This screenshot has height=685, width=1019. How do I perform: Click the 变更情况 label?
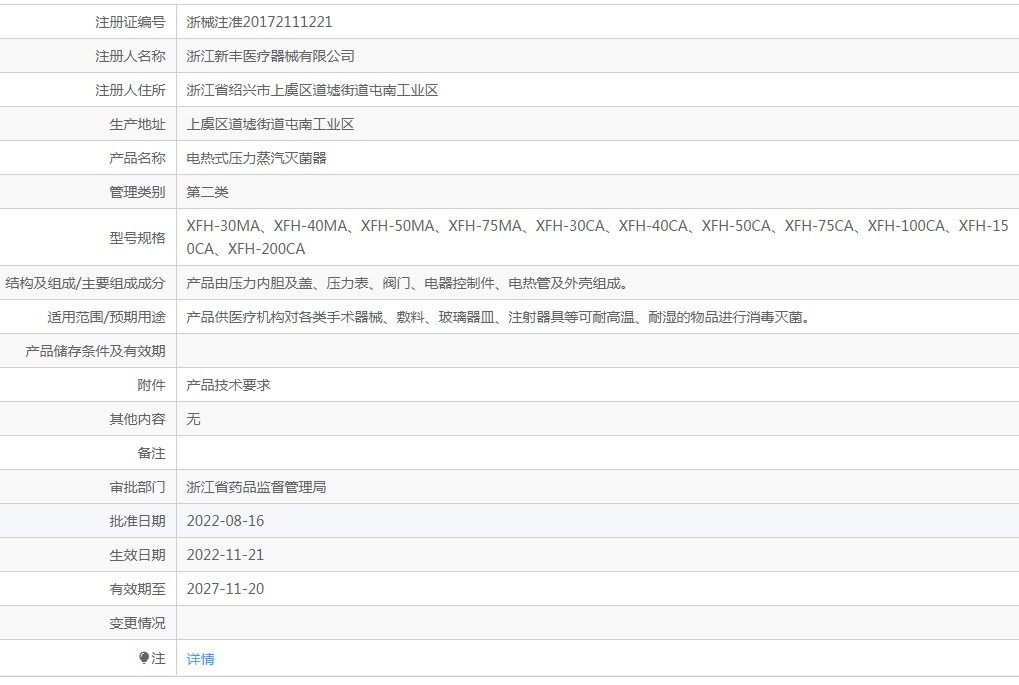click(x=137, y=623)
